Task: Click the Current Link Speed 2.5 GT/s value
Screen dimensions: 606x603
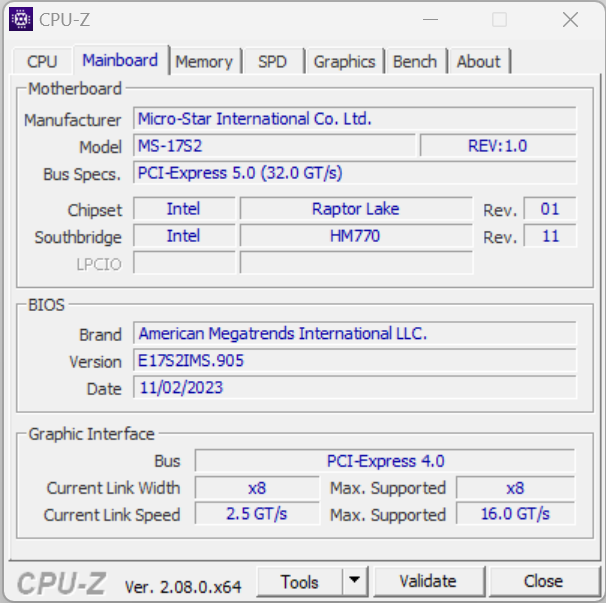Action: 257,514
